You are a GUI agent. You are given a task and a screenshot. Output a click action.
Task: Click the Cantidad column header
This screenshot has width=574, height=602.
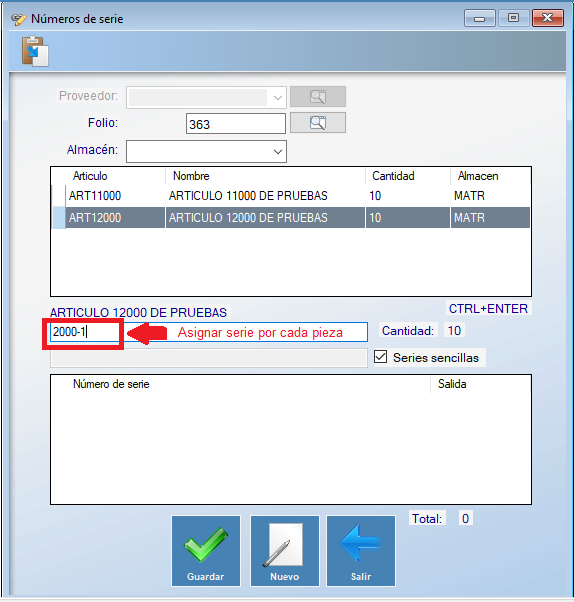pos(393,176)
